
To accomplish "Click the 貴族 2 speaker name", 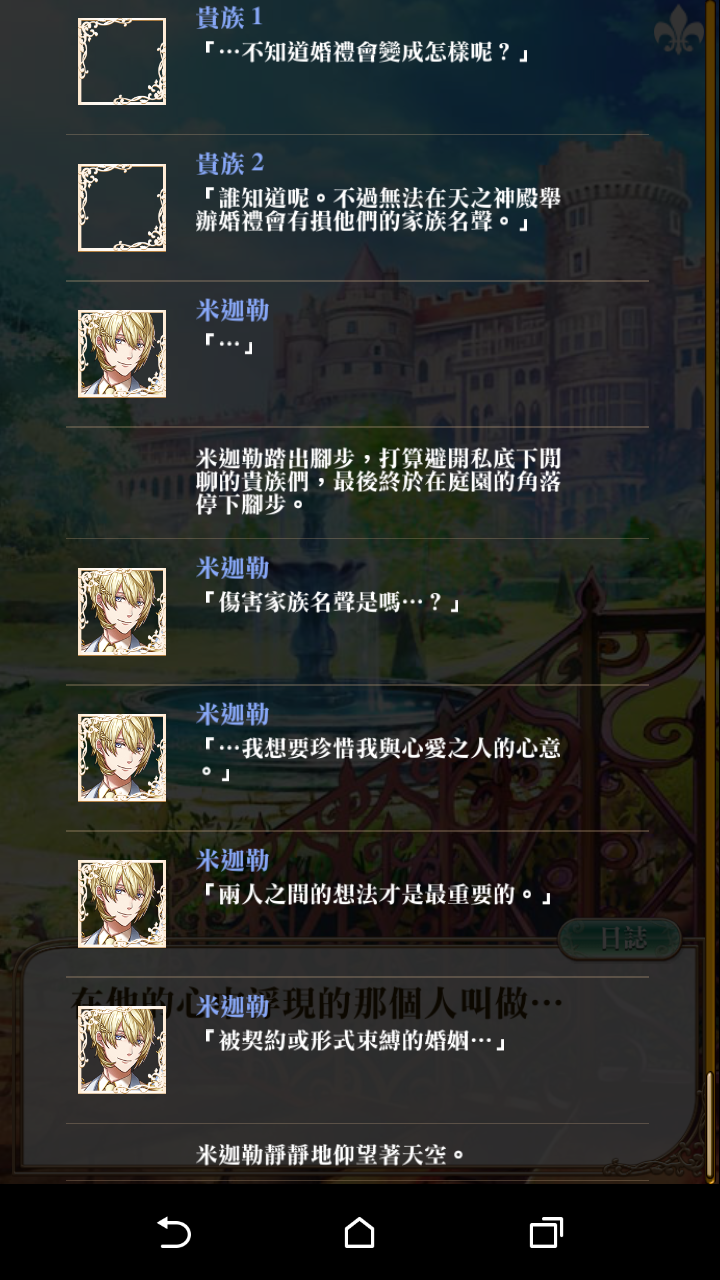I will 230,163.
